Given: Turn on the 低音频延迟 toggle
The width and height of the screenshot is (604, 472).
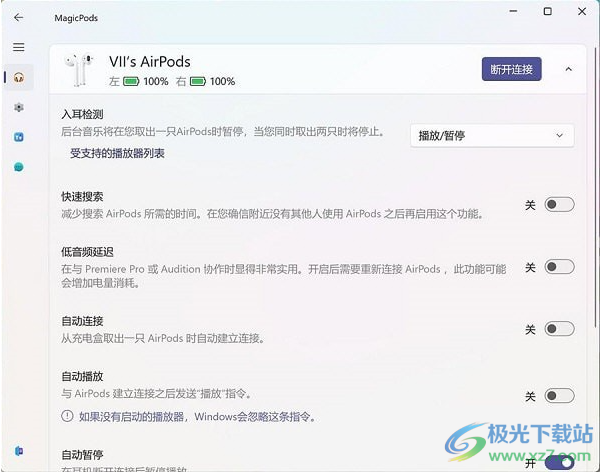Looking at the screenshot, I should click(559, 267).
